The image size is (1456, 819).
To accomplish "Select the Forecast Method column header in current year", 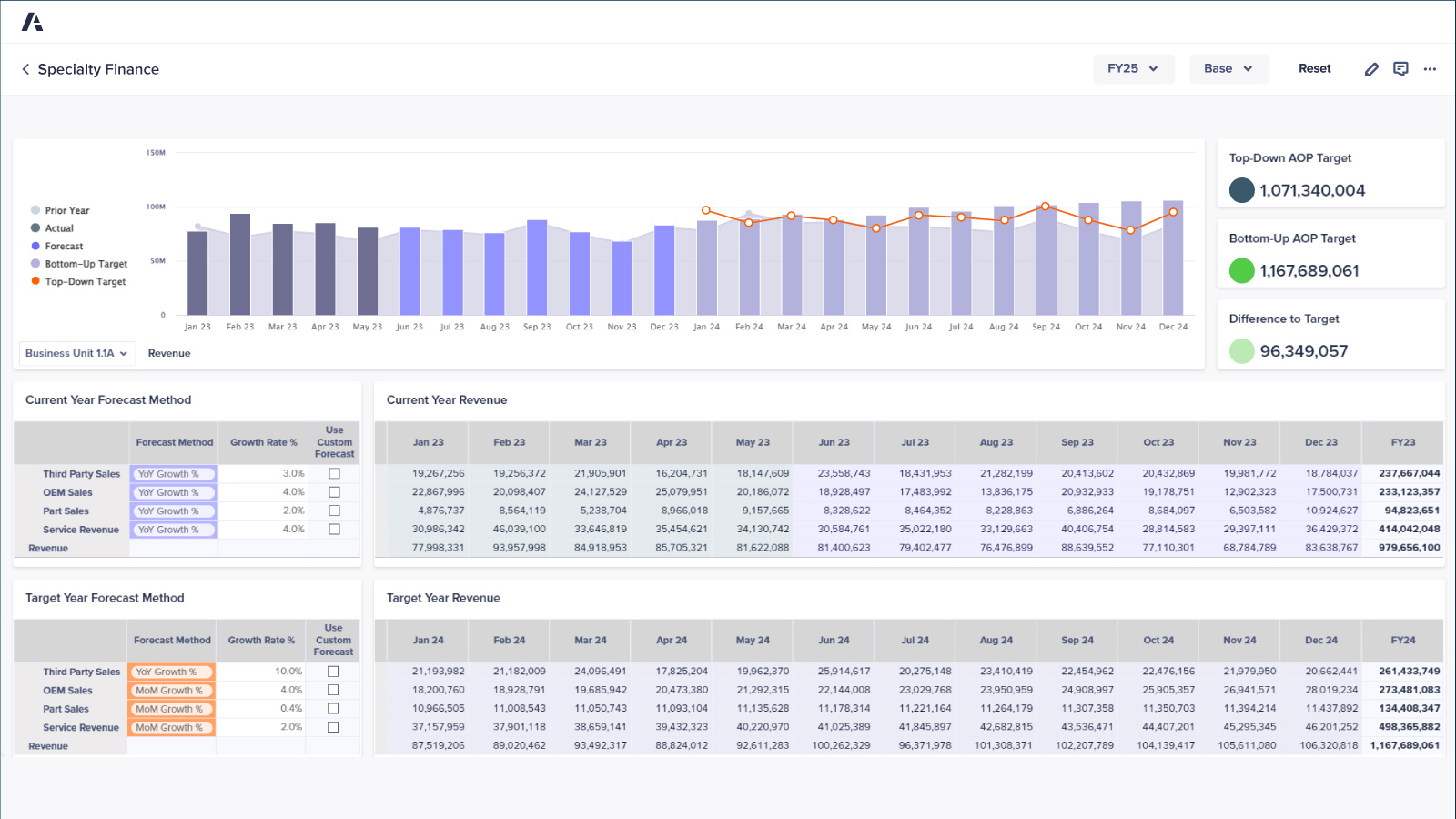I will pyautogui.click(x=175, y=442).
